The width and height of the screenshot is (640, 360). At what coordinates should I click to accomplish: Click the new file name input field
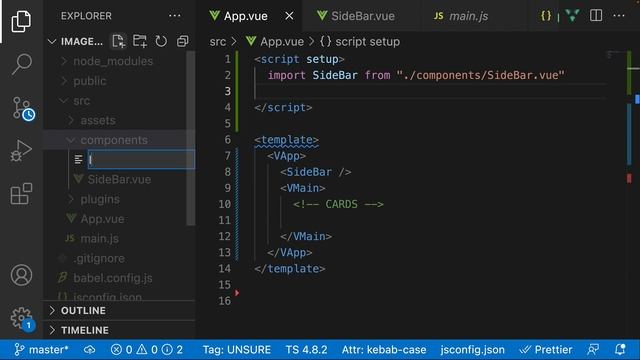point(141,160)
